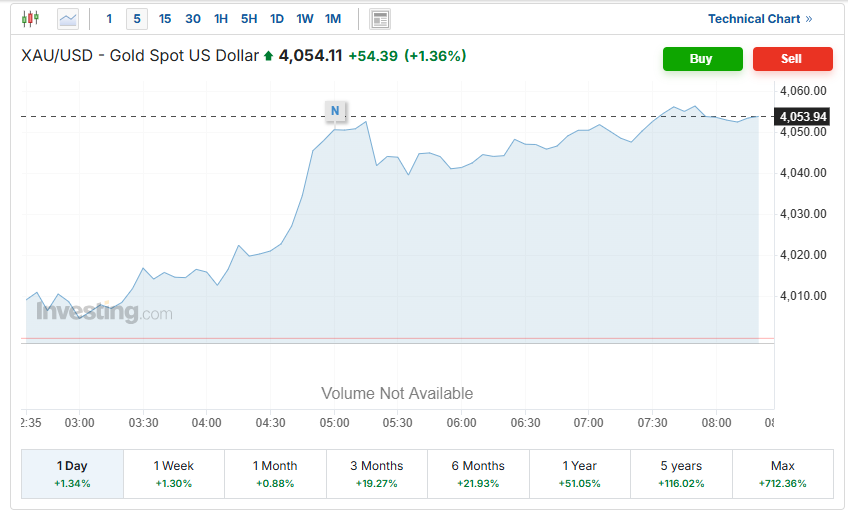Open the 3 Months range tab

376,474
